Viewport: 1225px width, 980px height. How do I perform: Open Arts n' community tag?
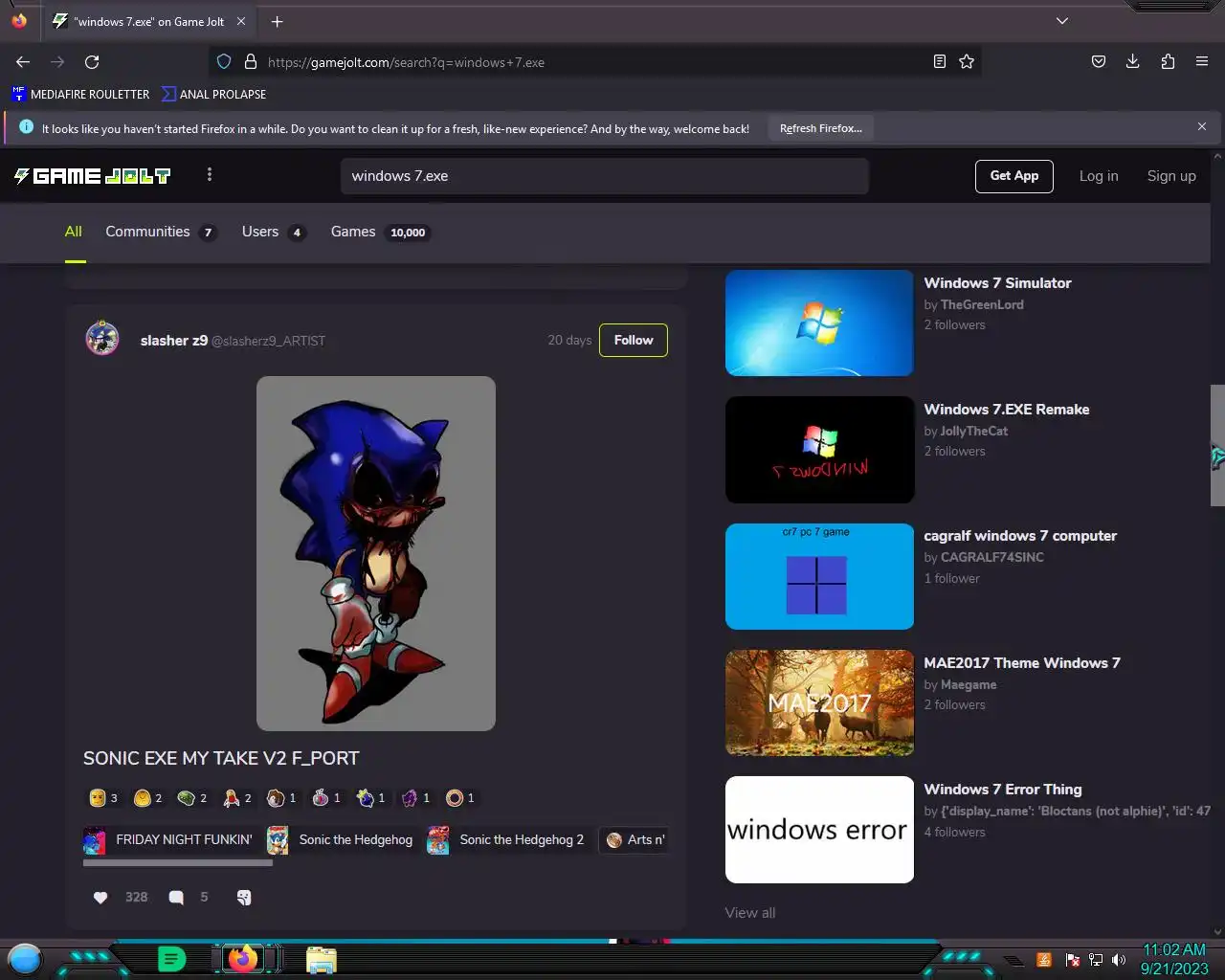click(634, 839)
